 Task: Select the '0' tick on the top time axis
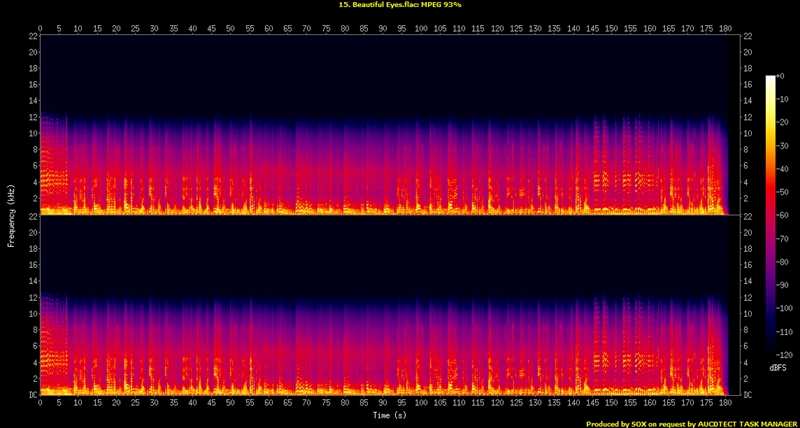[x=40, y=28]
